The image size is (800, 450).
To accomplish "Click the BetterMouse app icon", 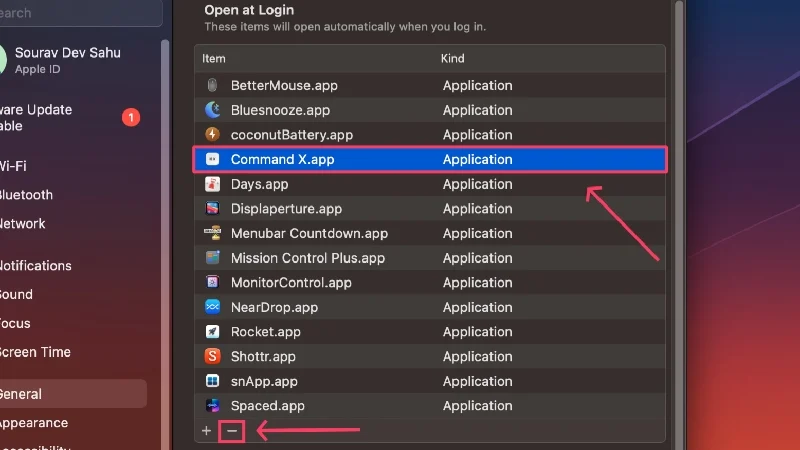I will (212, 86).
